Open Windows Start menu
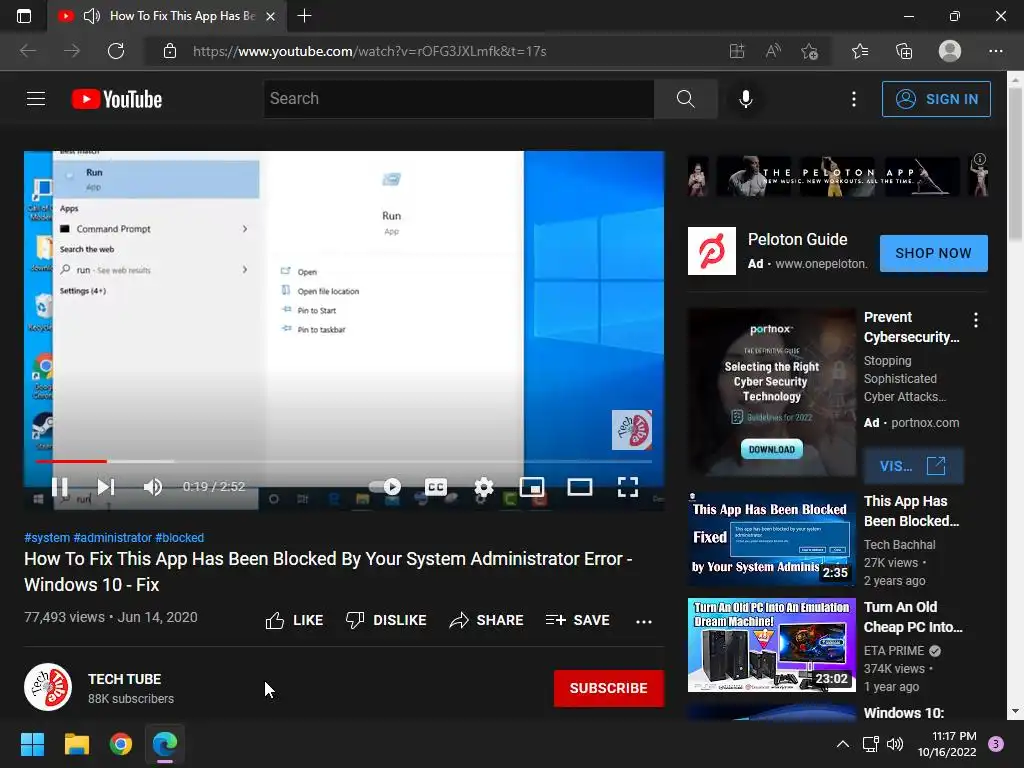This screenshot has height=768, width=1024. tap(32, 744)
